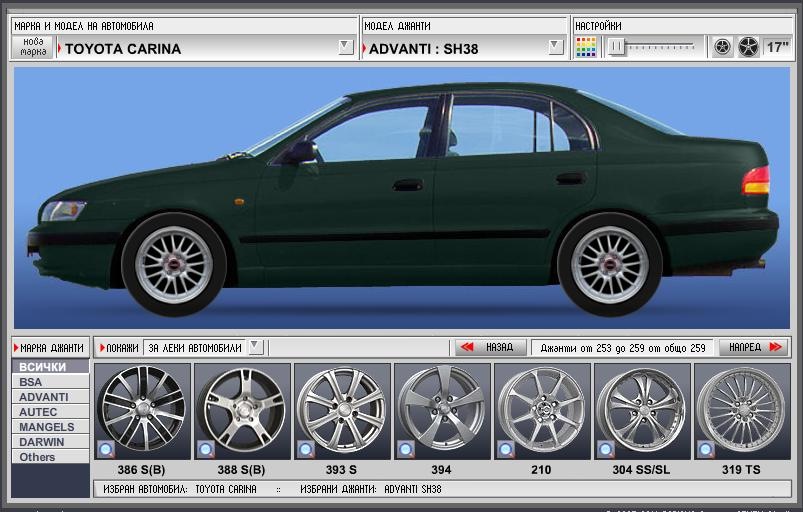
Task: Expand the Toyota Carina car model dropdown
Action: coord(346,47)
